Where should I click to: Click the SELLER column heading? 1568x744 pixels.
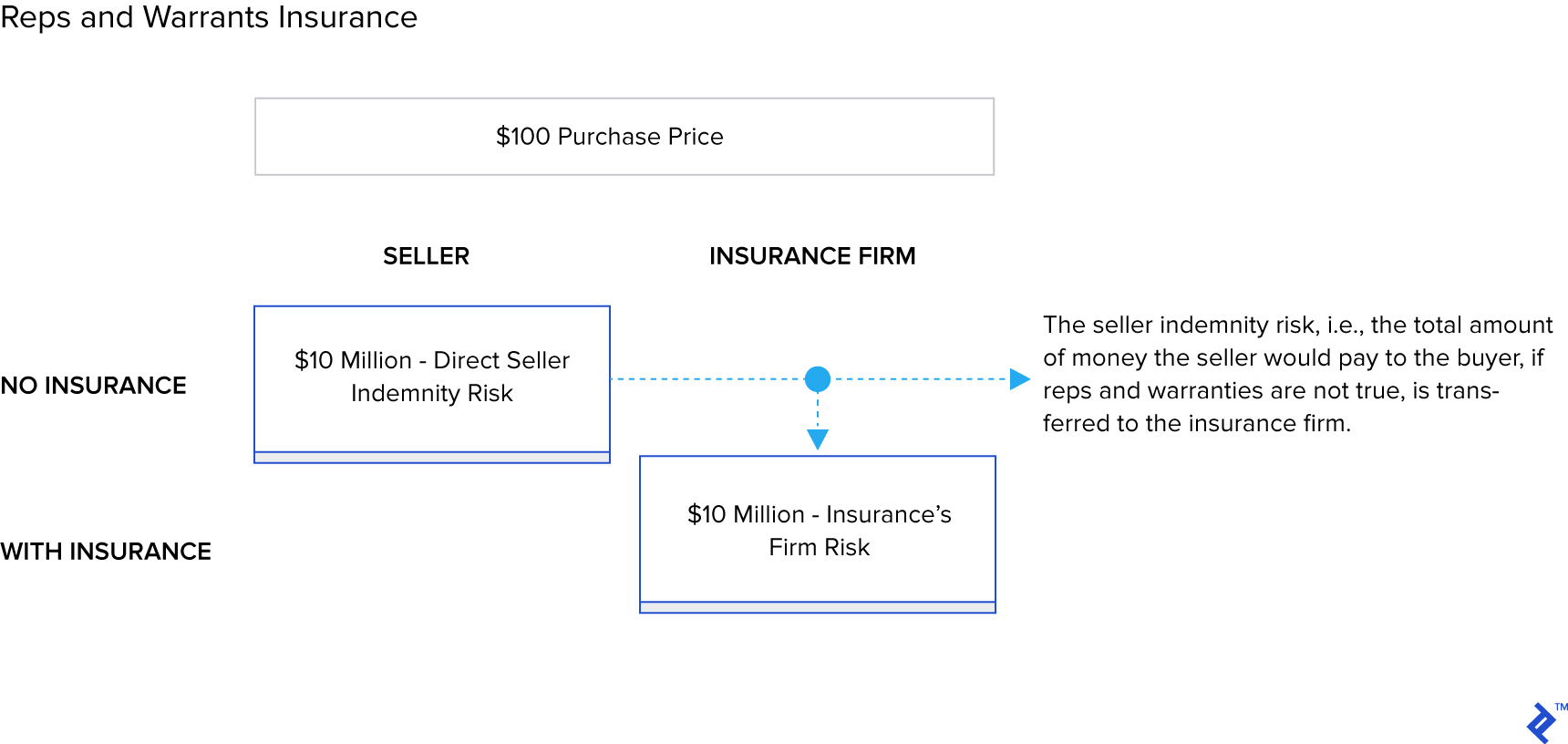click(x=426, y=256)
